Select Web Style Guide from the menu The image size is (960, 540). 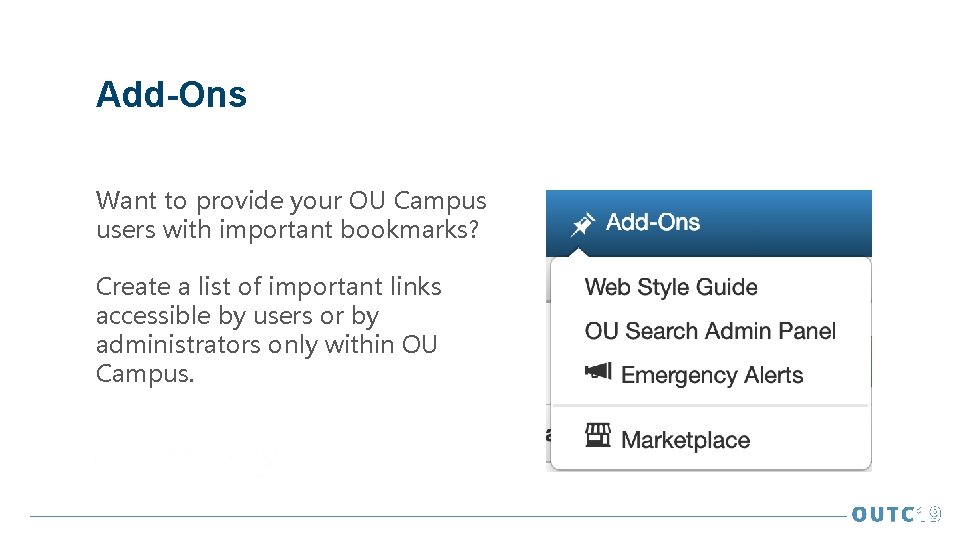671,288
